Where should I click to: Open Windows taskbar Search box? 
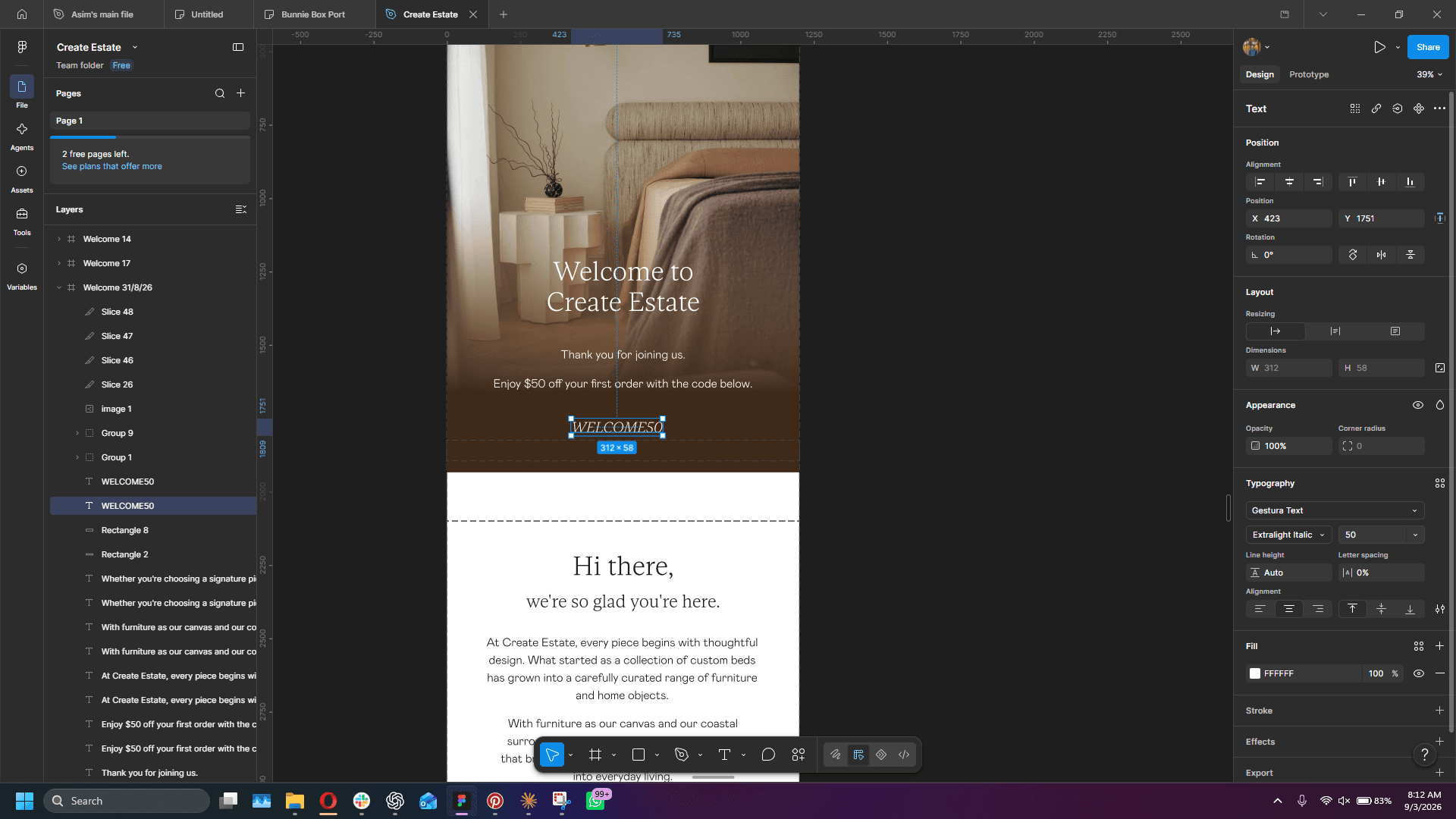tap(127, 801)
